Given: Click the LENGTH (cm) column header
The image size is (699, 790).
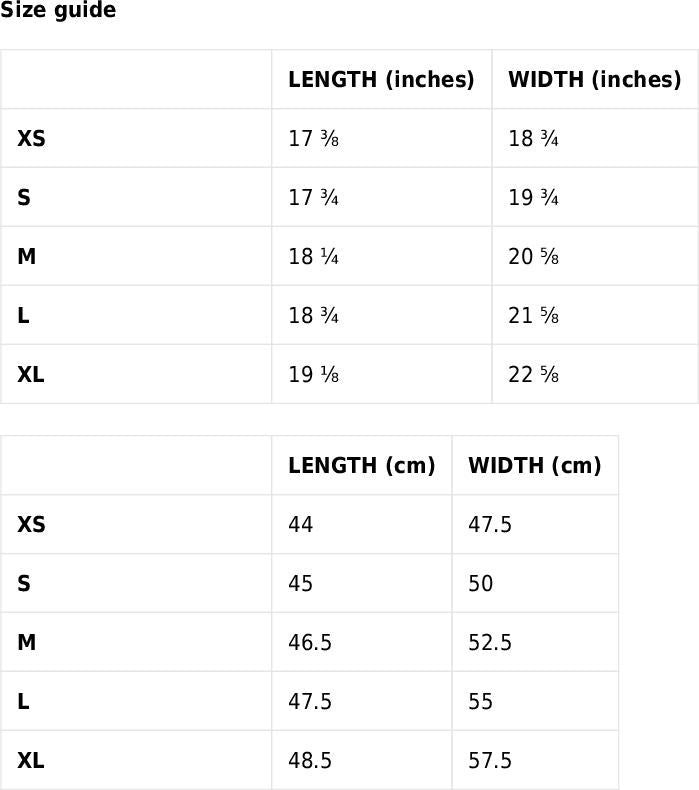Looking at the screenshot, I should tap(361, 466).
